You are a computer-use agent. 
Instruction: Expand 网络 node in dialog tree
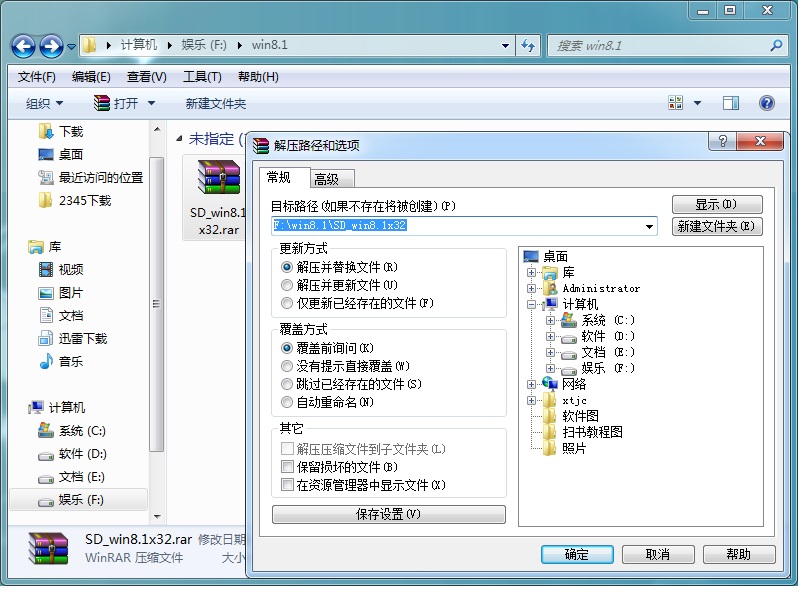[531, 384]
